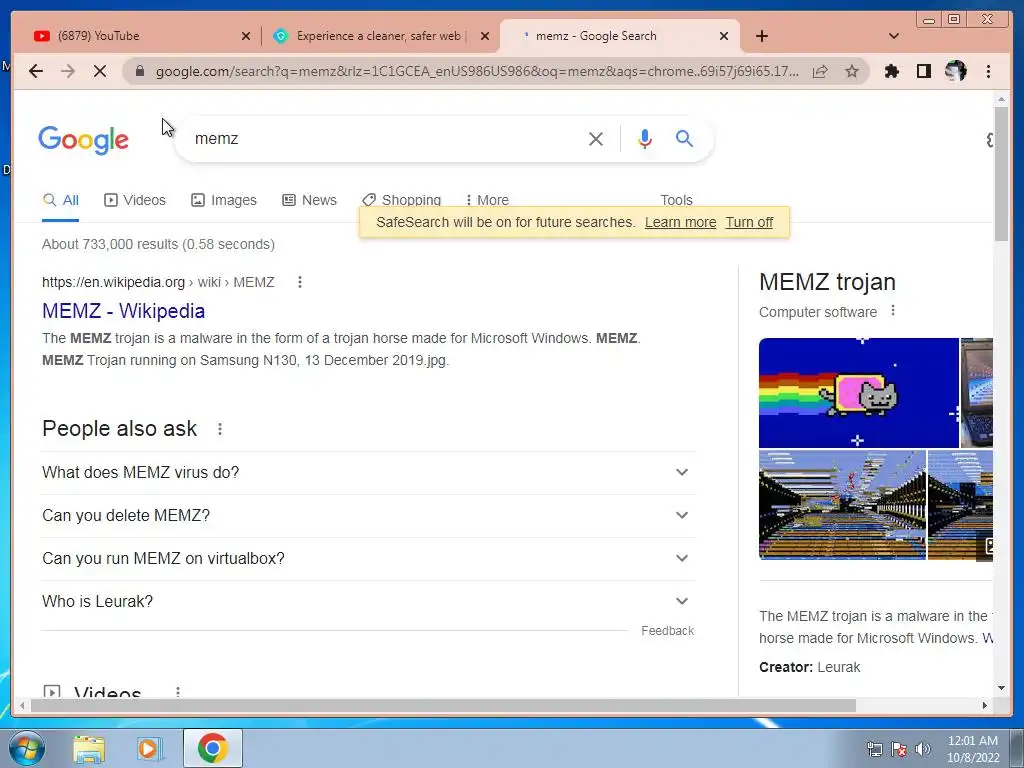The height and width of the screenshot is (768, 1024).
Task: Open File Explorer from the taskbar
Action: 89,748
